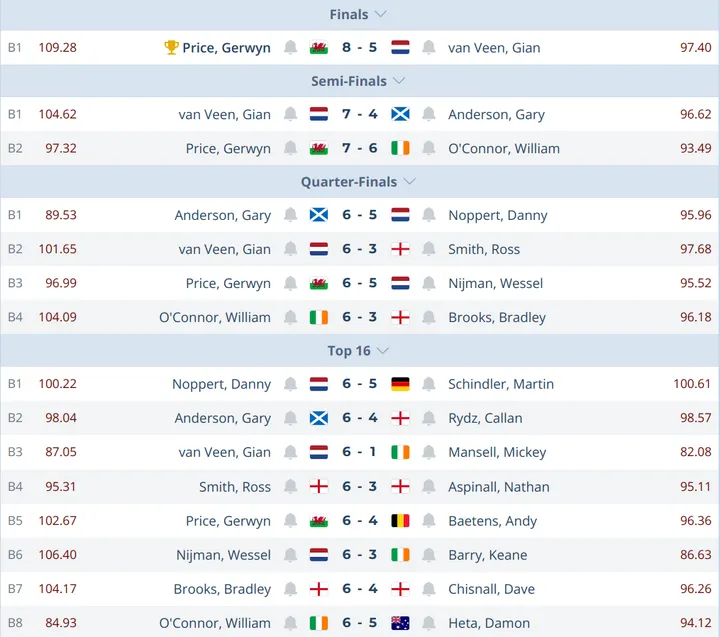This screenshot has height=637, width=720.
Task: Click the Irish flag beside Barry, Keane
Action: point(401,555)
